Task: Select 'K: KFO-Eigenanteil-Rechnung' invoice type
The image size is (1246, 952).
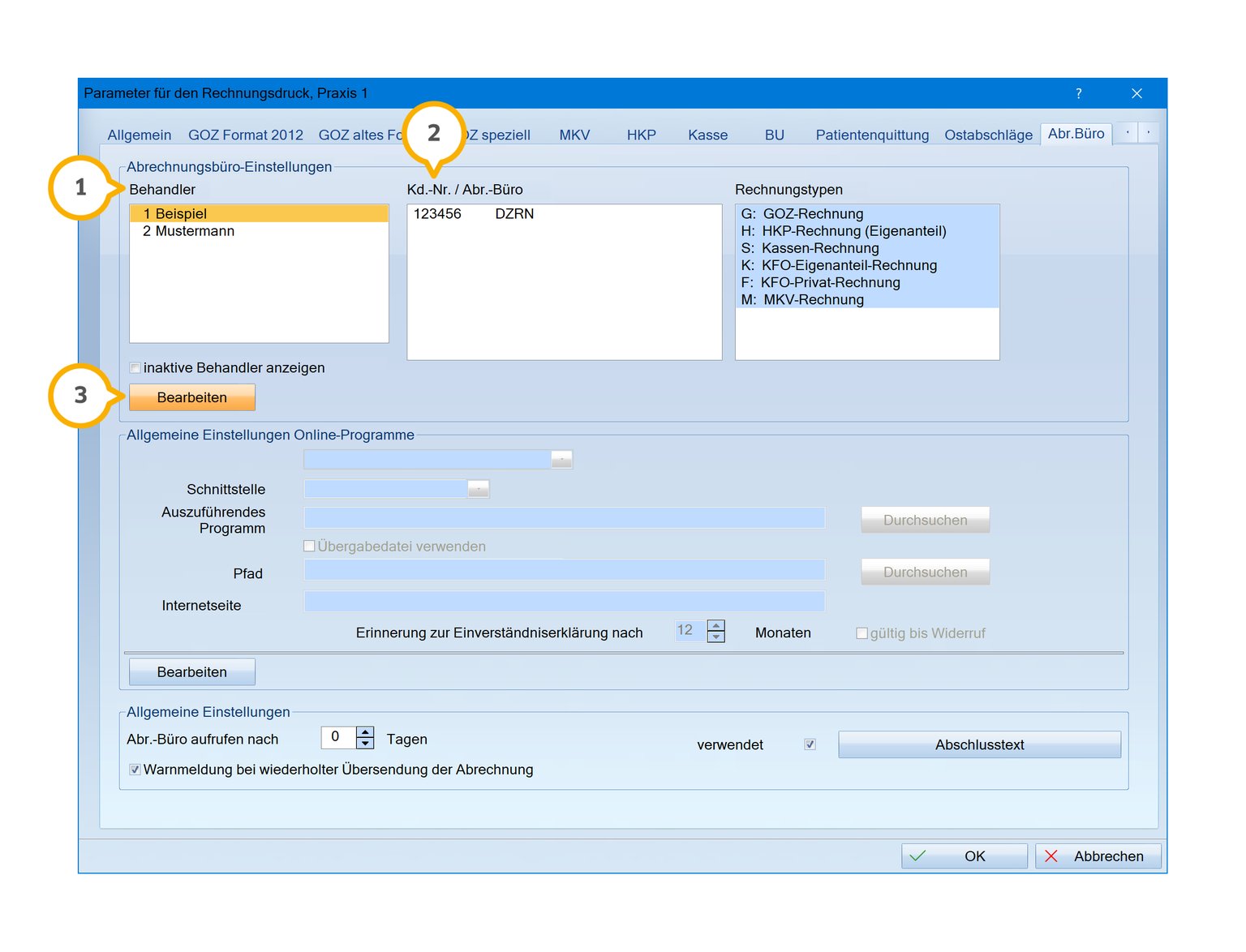Action: click(840, 265)
